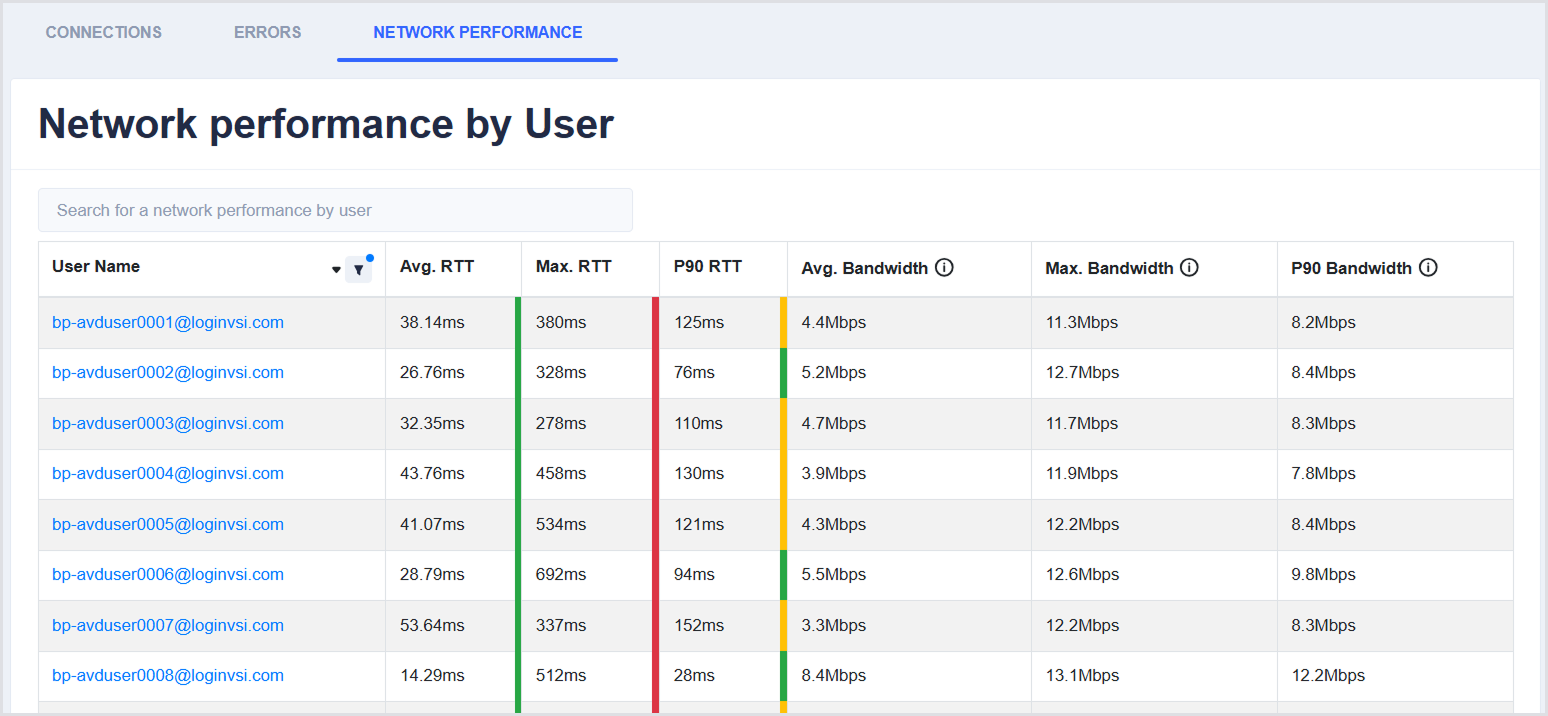This screenshot has width=1548, height=716.
Task: Switch to the Errors tab
Action: (x=268, y=32)
